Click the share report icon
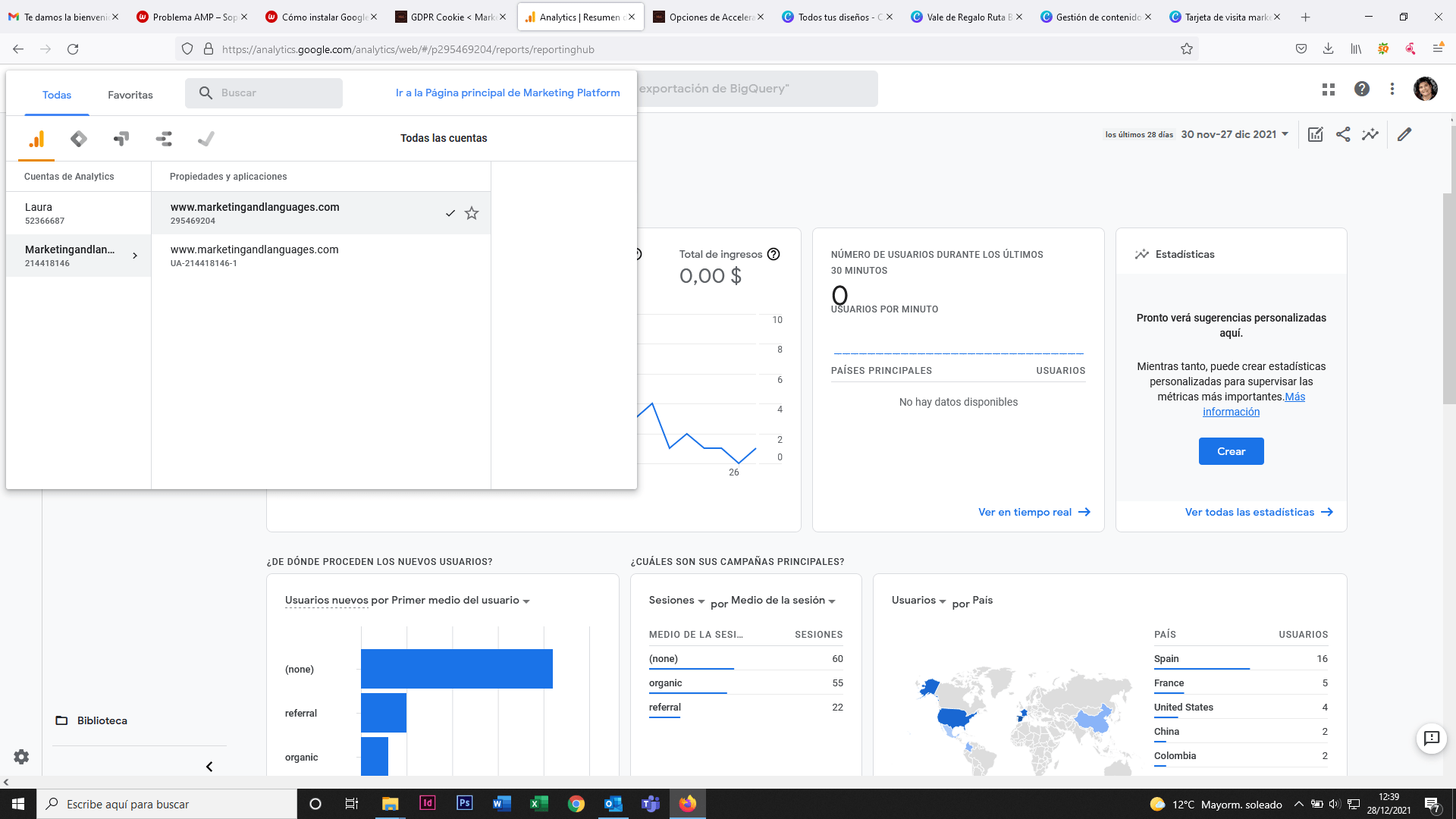This screenshot has height=819, width=1456. 1343,134
